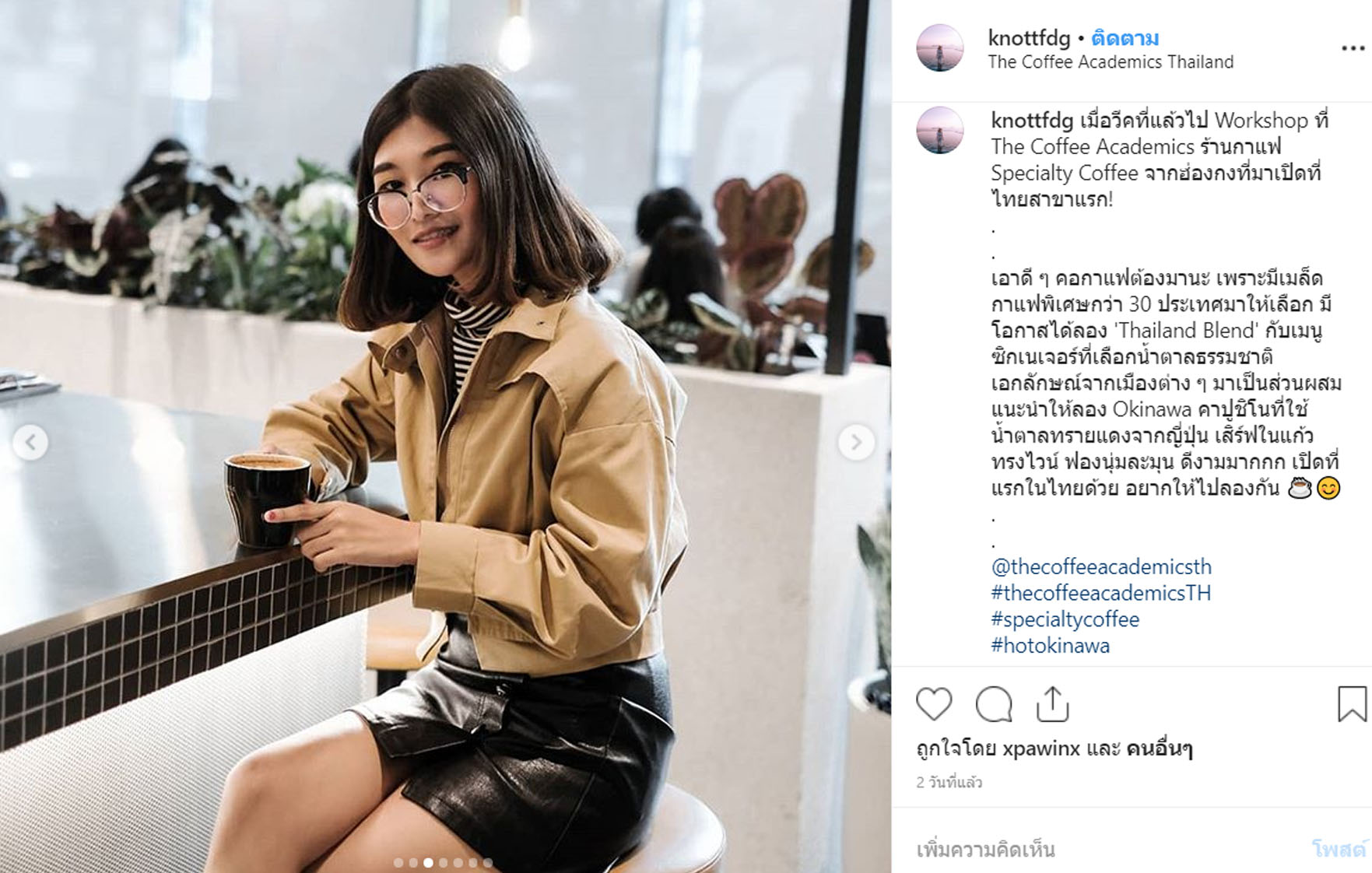View others who liked via คนอื่นๆ
This screenshot has width=1372, height=873.
[1159, 749]
